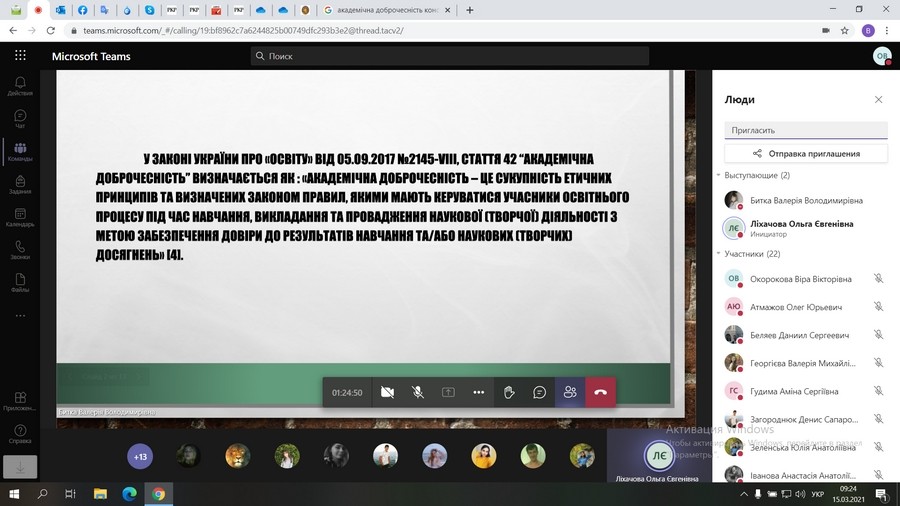
Task: Open the +13 more participants overflow
Action: (140, 457)
